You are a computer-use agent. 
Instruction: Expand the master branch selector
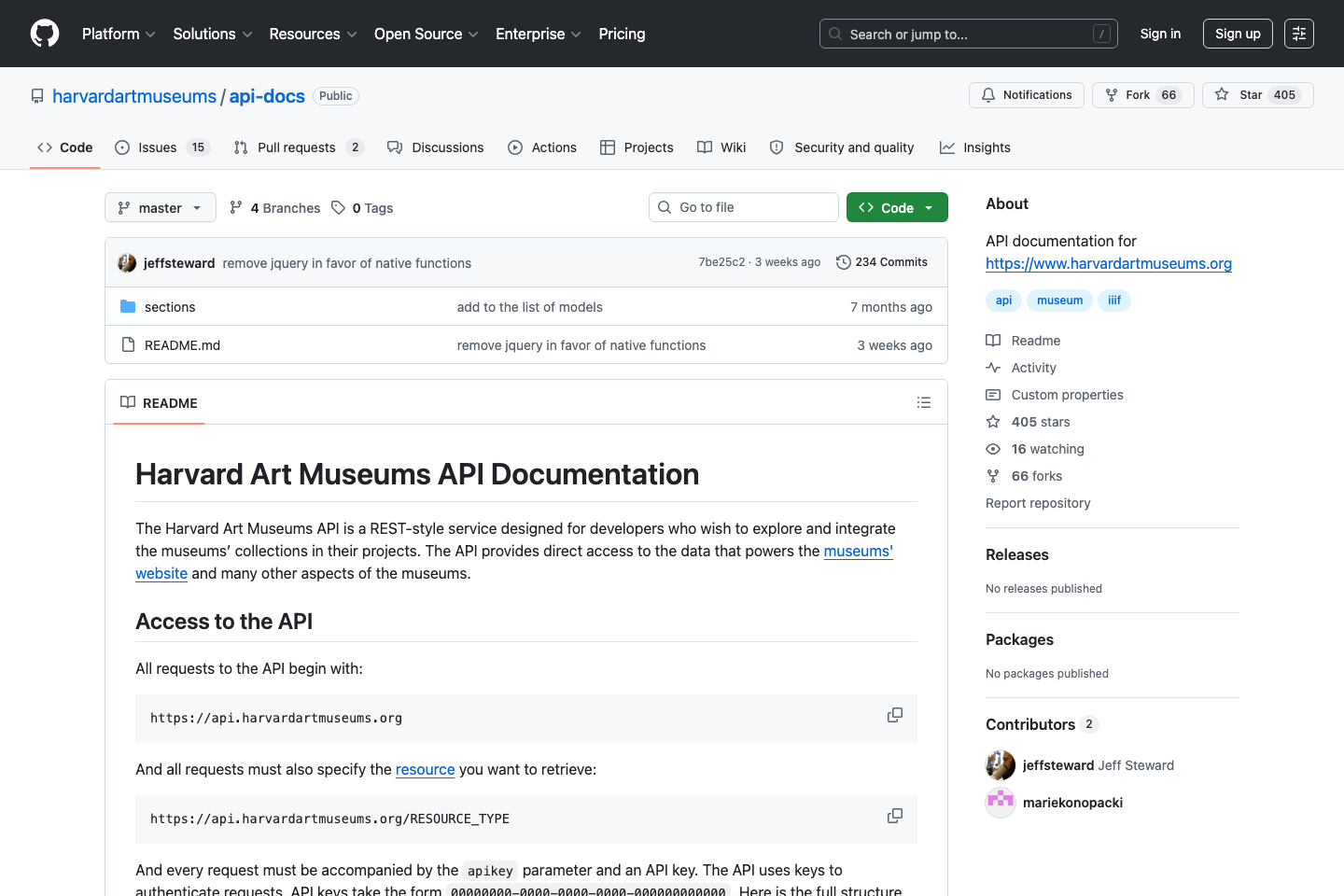click(160, 207)
